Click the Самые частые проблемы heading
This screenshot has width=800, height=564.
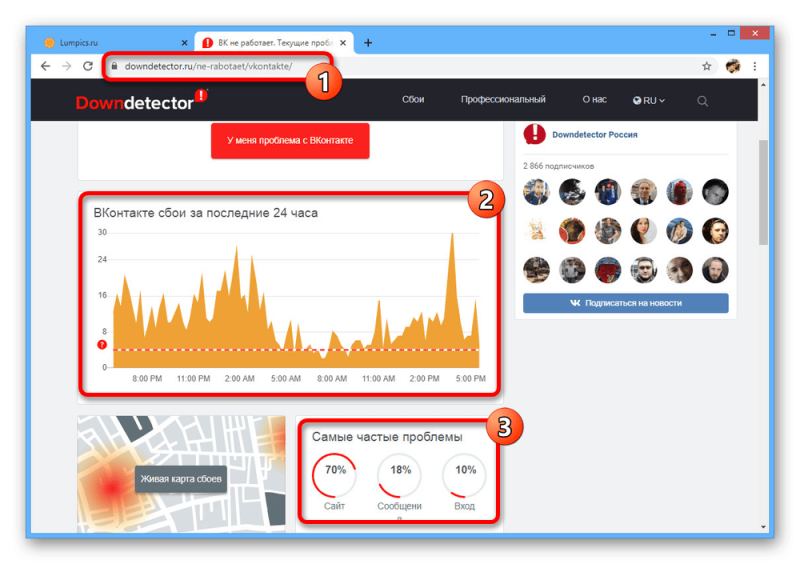click(387, 437)
